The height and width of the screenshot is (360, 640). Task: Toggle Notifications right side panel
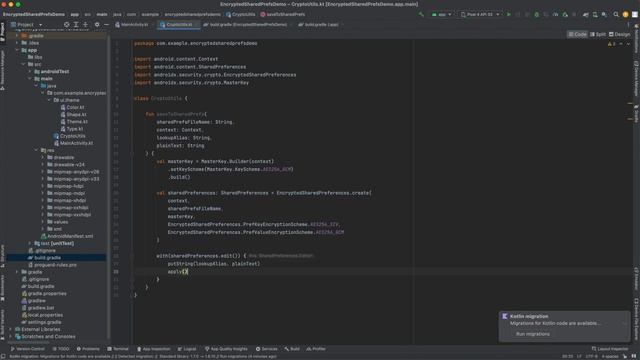click(x=636, y=39)
